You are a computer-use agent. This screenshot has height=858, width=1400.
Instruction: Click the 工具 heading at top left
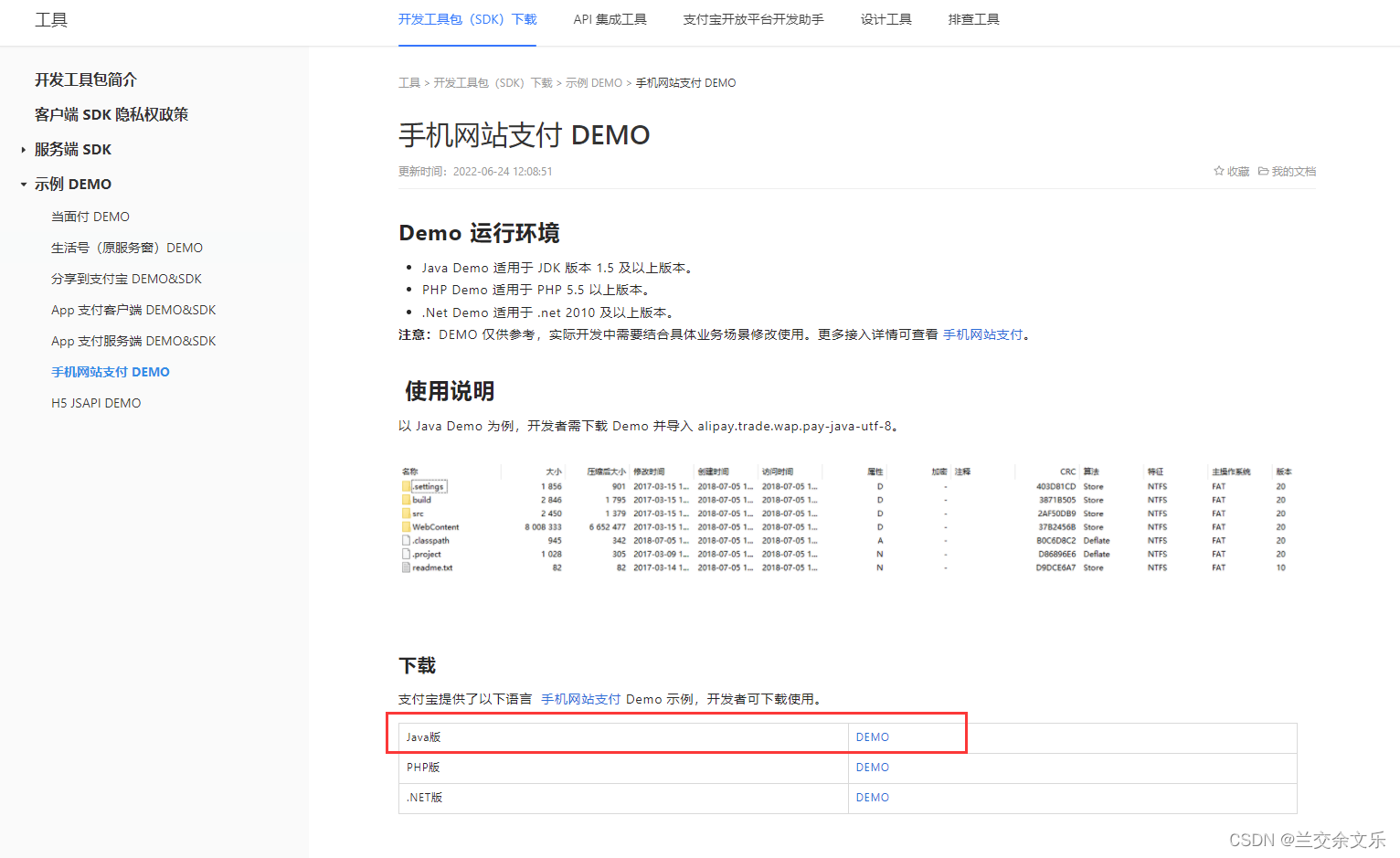click(51, 20)
